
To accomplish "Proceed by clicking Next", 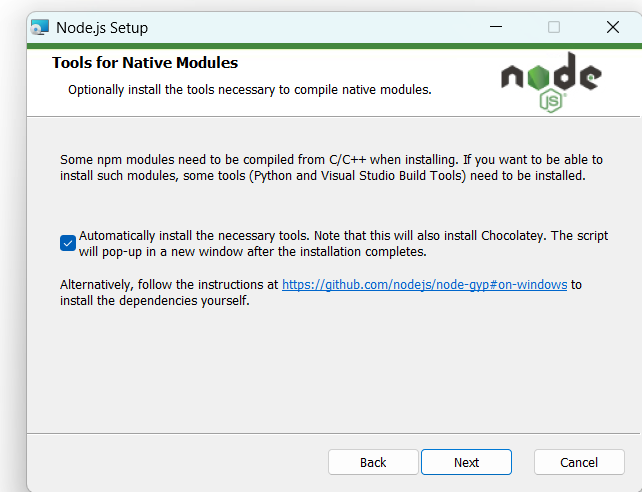I will coord(466,462).
